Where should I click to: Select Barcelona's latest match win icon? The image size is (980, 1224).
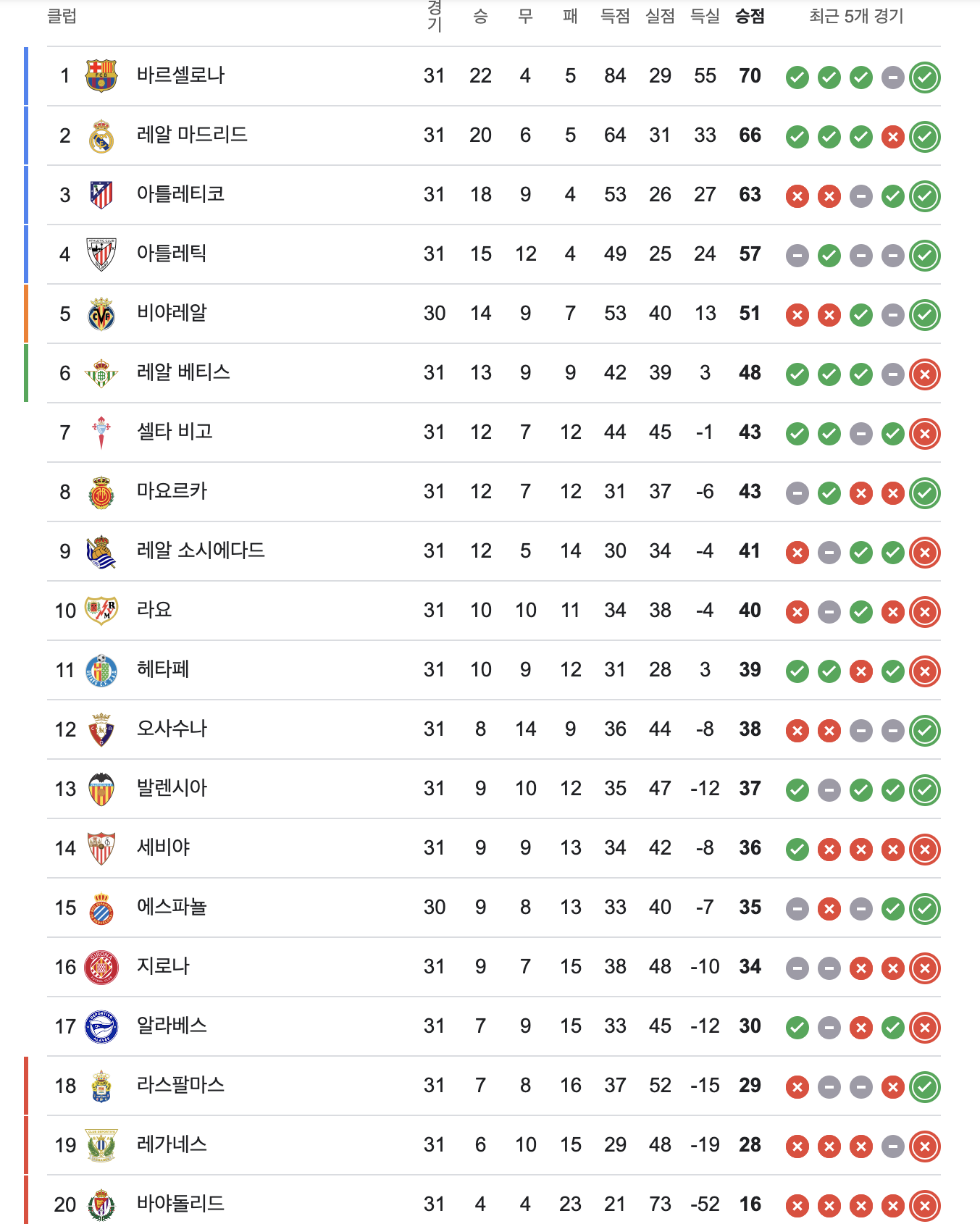point(925,77)
